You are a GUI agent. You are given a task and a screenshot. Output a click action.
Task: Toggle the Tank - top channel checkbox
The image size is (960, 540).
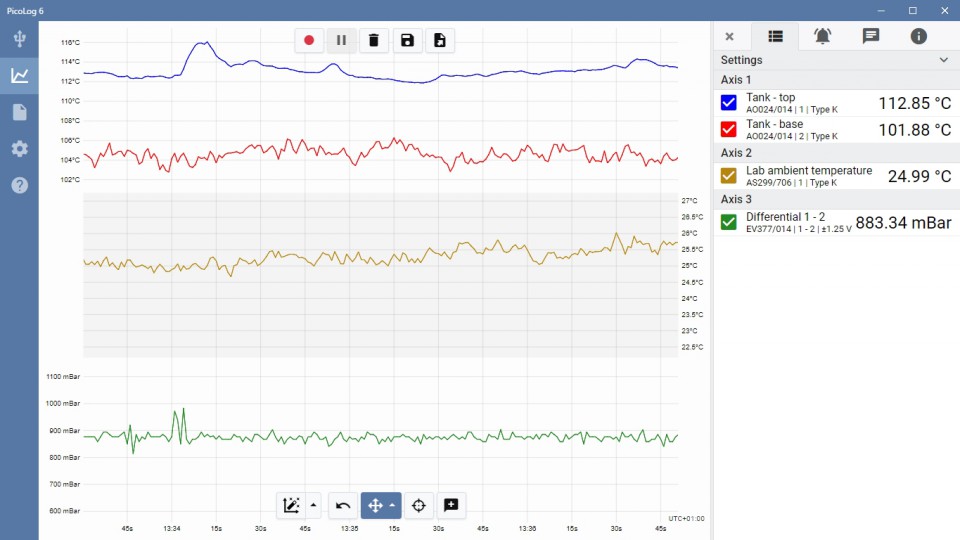coord(729,103)
